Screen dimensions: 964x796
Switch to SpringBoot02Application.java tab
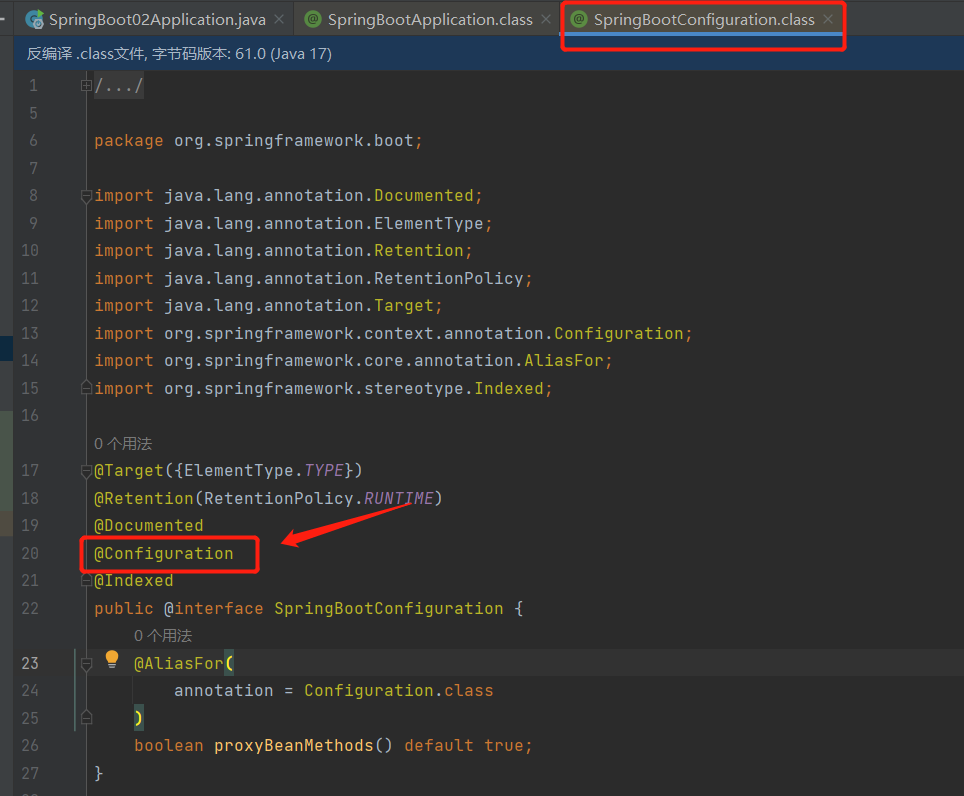(157, 20)
